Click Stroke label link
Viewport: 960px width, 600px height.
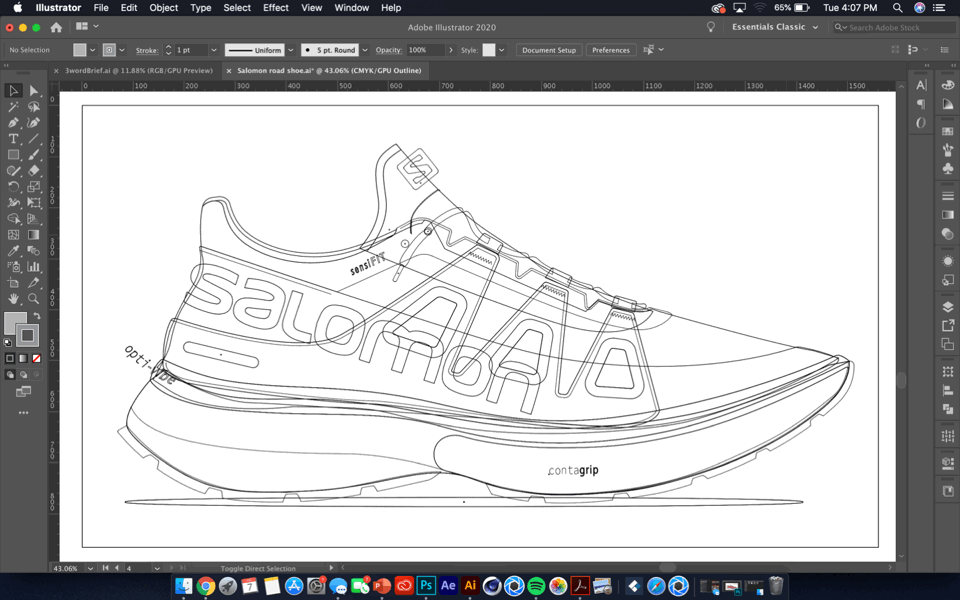(x=147, y=50)
